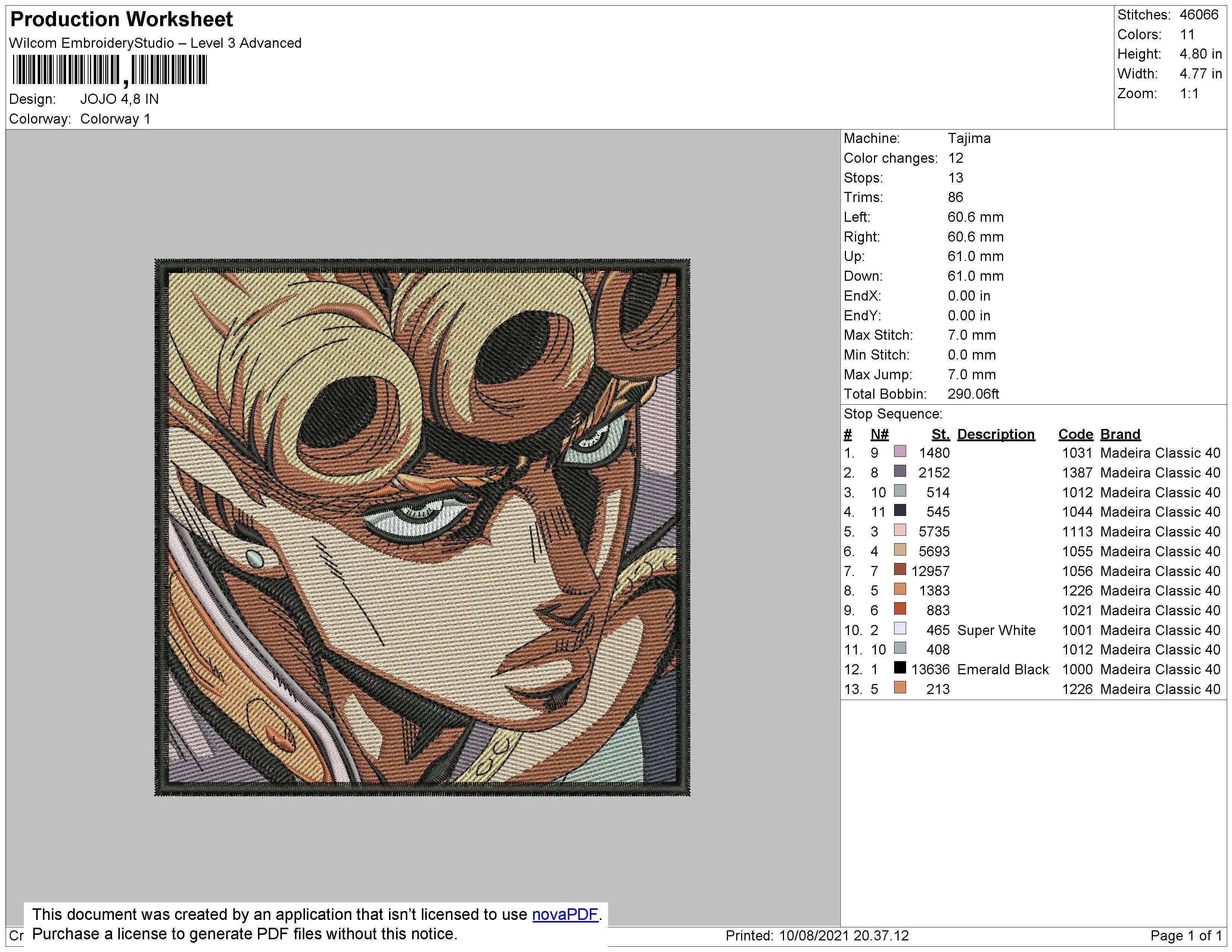Click the Colors value '11'

click(1187, 34)
